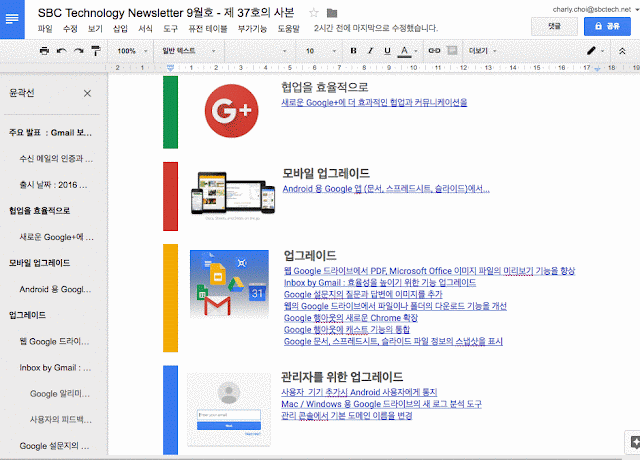Image resolution: width=640 pixels, height=460 pixels.
Task: View the last edited revision notice
Action: point(376,28)
